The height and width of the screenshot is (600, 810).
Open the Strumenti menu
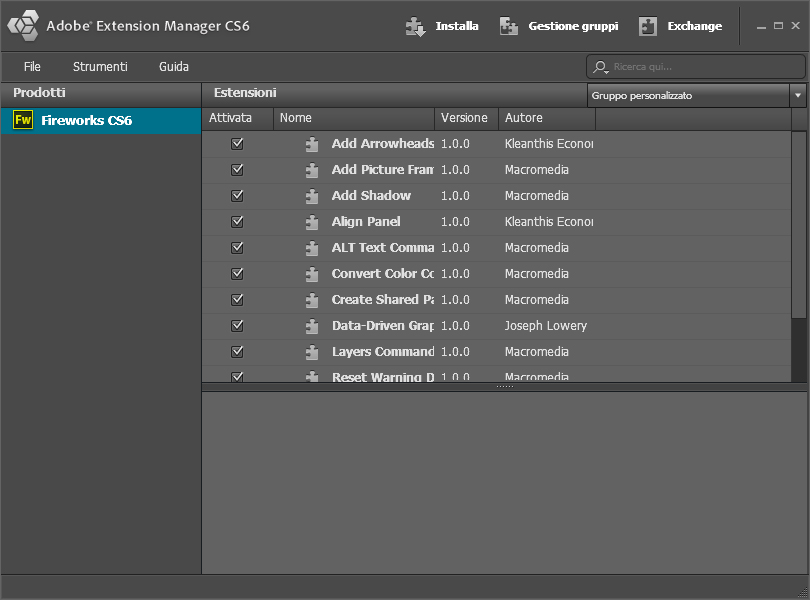tap(100, 67)
